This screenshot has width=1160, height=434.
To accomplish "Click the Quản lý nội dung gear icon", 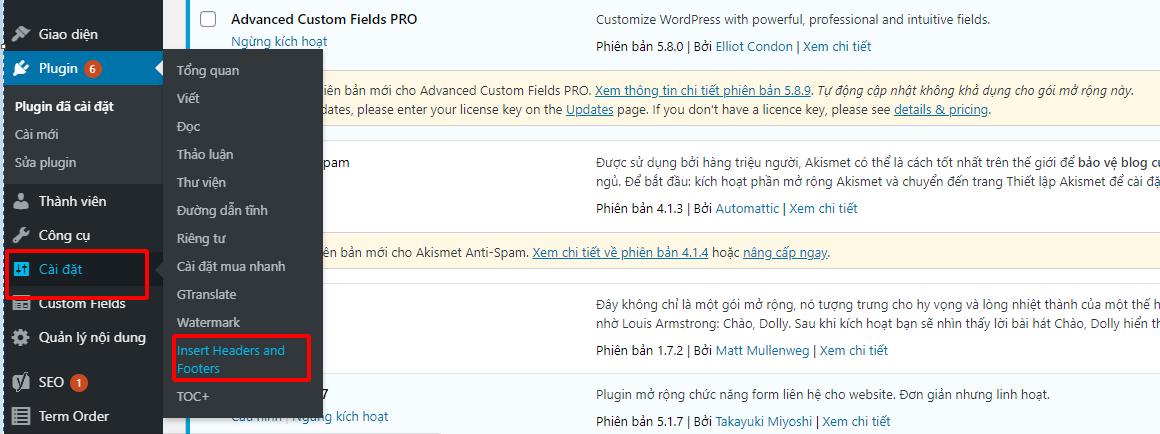I will [x=20, y=338].
